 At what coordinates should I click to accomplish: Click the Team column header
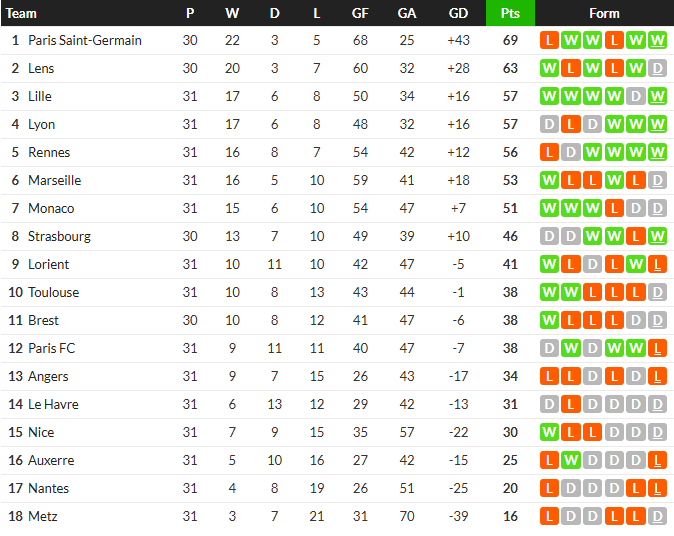[21, 13]
